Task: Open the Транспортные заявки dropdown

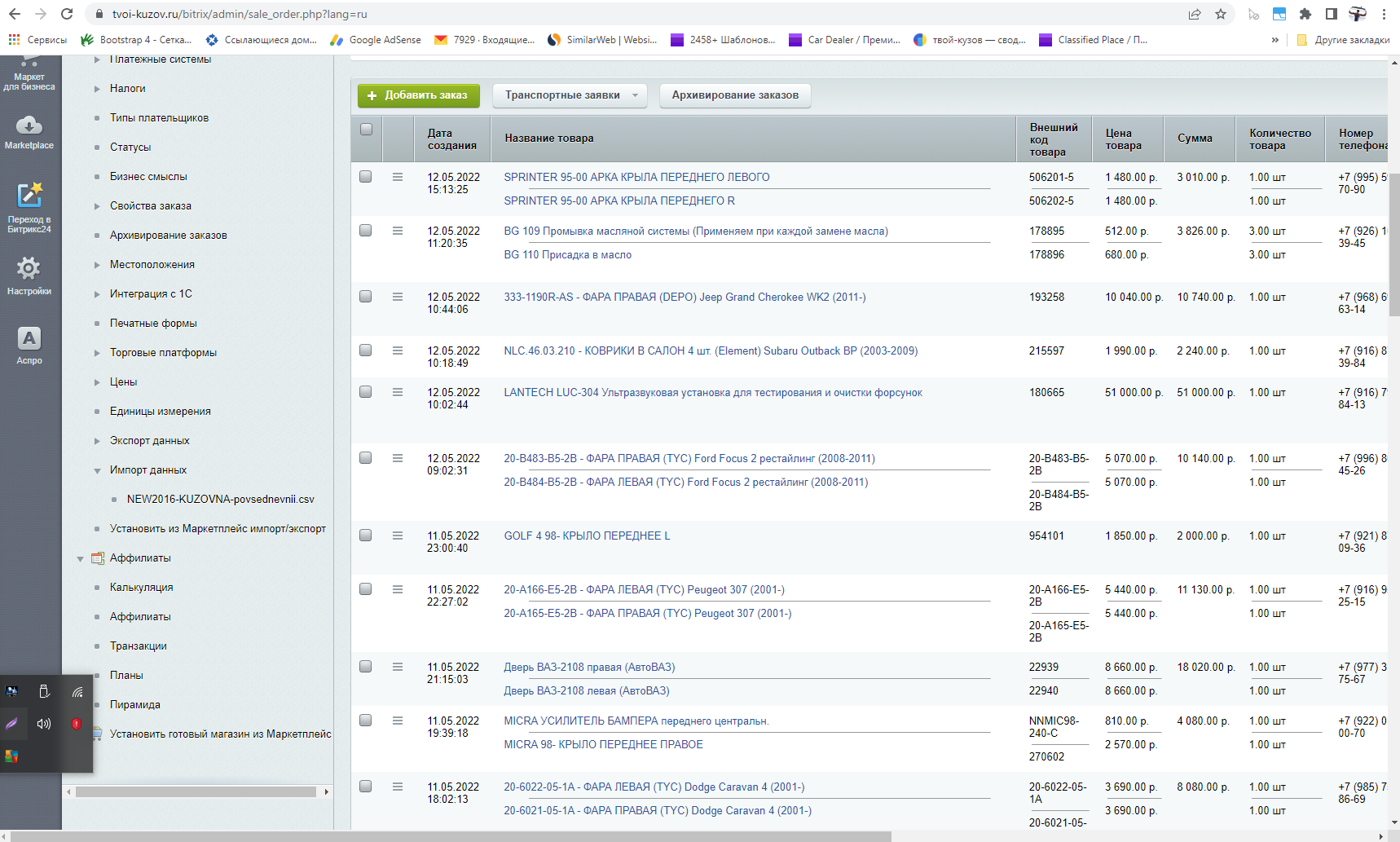Action: click(x=570, y=95)
